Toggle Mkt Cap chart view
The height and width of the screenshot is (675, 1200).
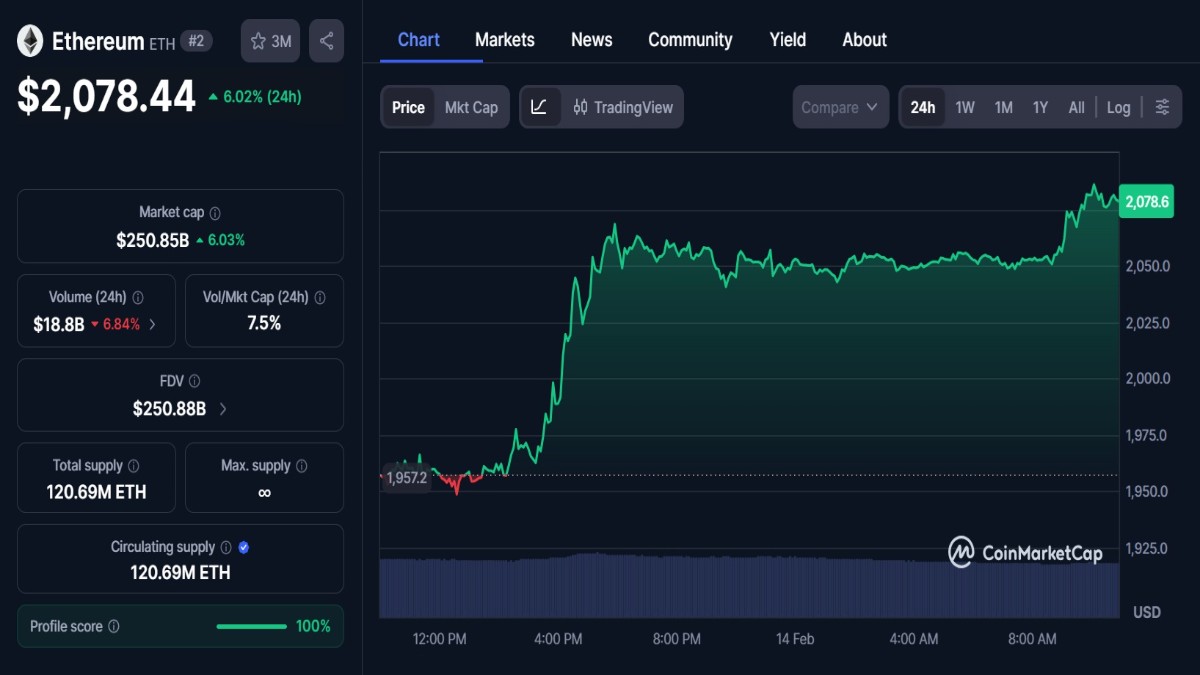pos(471,107)
